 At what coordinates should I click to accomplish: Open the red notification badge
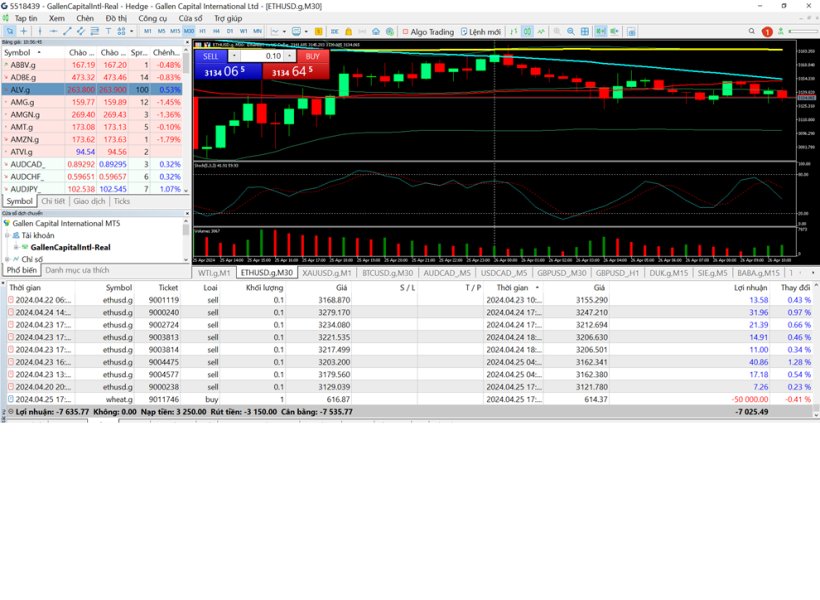click(767, 32)
